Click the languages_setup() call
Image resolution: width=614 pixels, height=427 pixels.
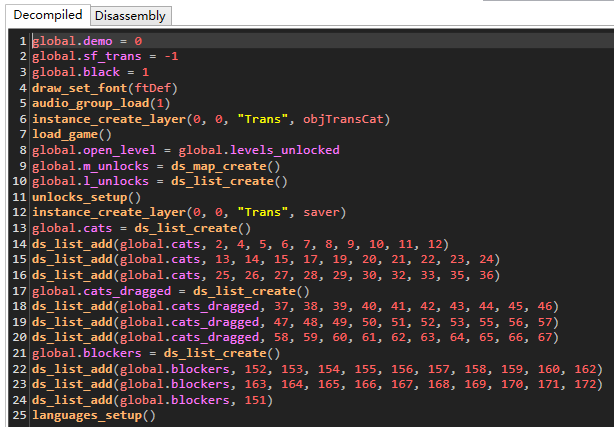point(94,414)
